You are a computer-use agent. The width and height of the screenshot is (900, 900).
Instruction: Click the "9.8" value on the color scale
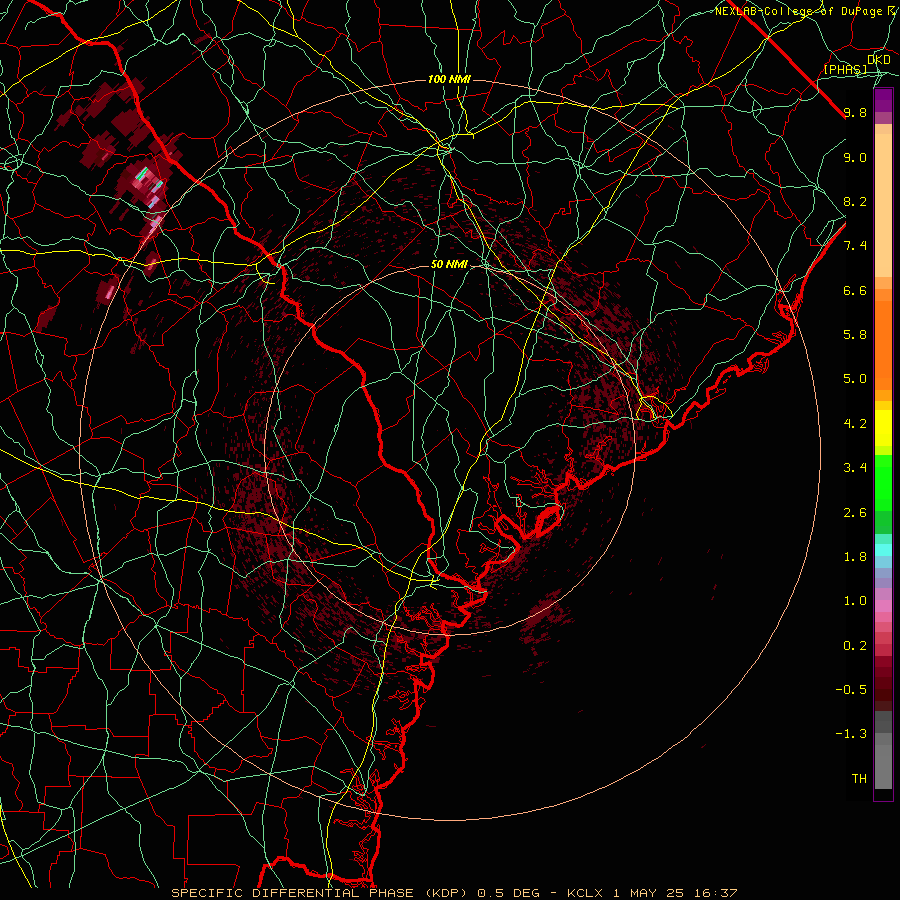[855, 112]
